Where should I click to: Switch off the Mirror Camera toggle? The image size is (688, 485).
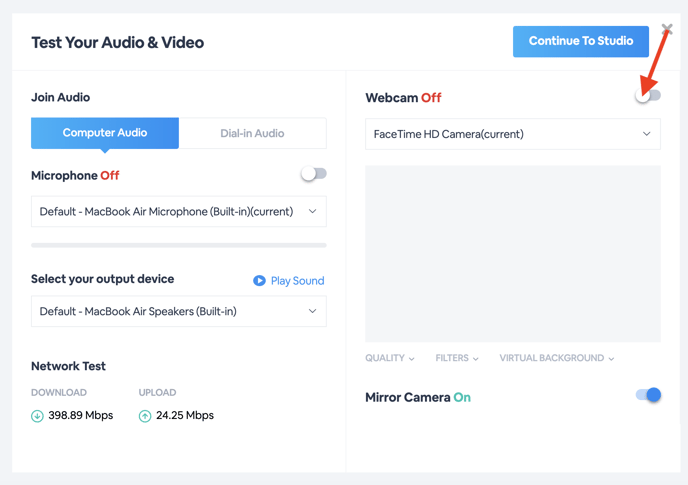(648, 395)
